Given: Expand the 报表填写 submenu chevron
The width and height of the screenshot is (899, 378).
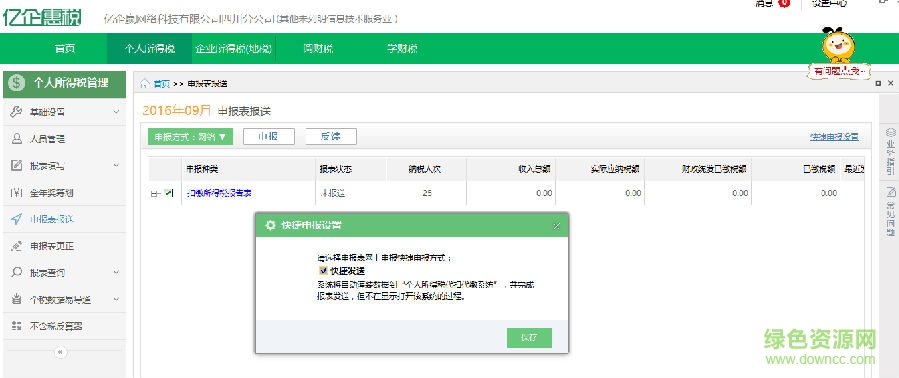Looking at the screenshot, I should (116, 166).
